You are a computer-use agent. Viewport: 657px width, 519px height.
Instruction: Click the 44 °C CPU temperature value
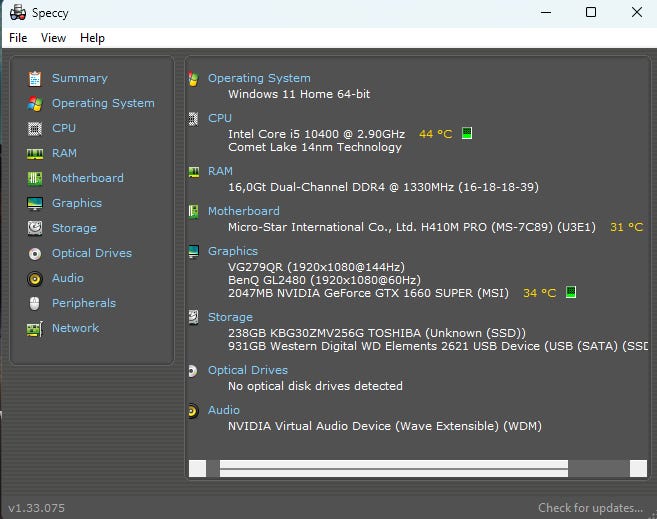point(436,134)
